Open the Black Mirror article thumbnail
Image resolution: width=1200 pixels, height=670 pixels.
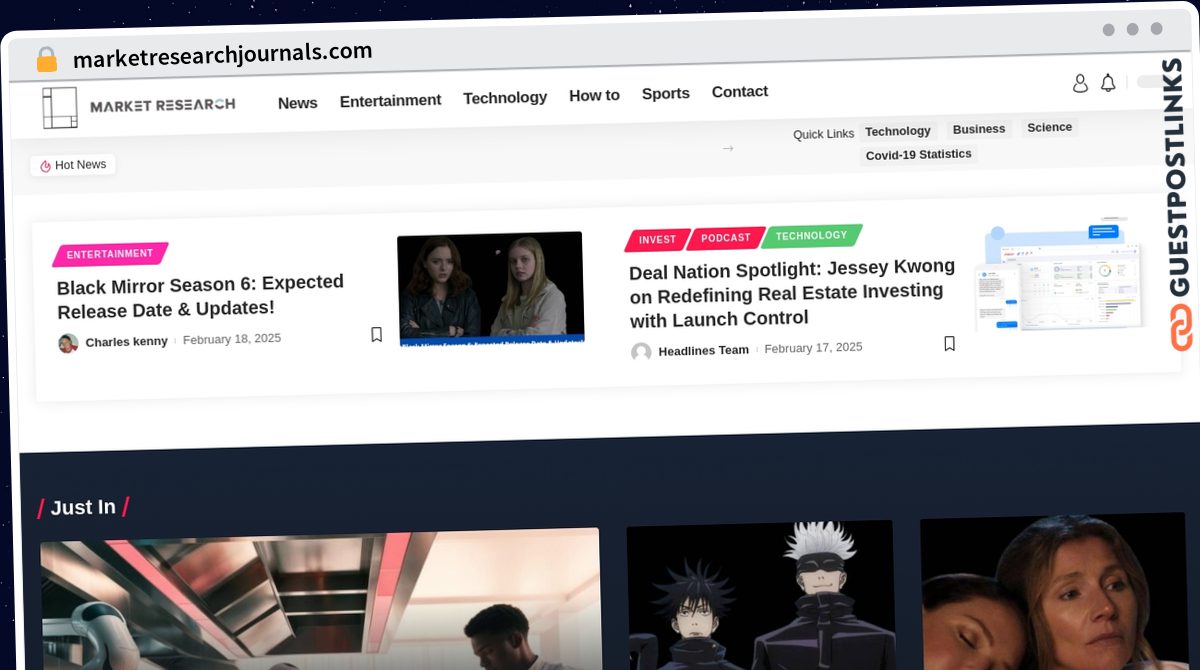tap(490, 290)
